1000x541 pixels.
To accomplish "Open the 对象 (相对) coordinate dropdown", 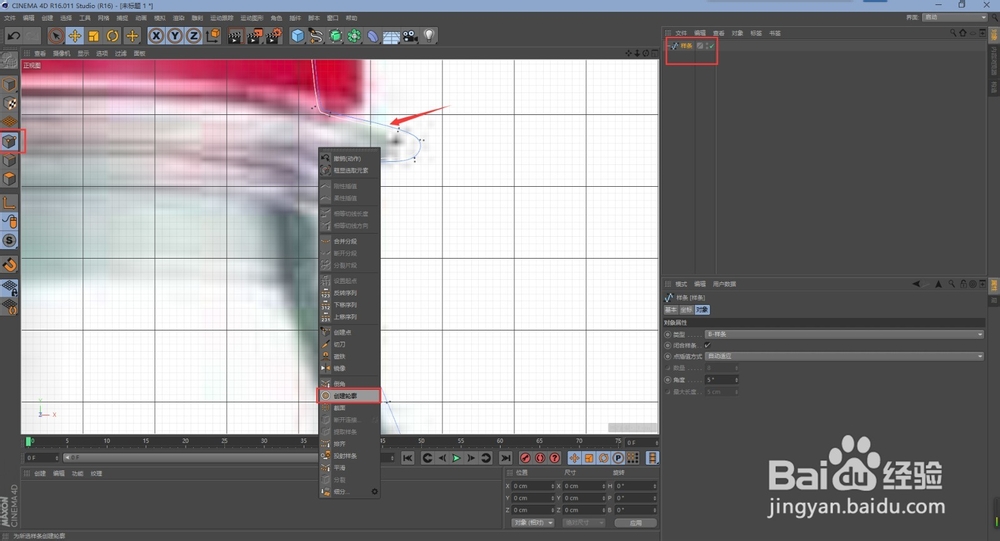I will coord(533,522).
